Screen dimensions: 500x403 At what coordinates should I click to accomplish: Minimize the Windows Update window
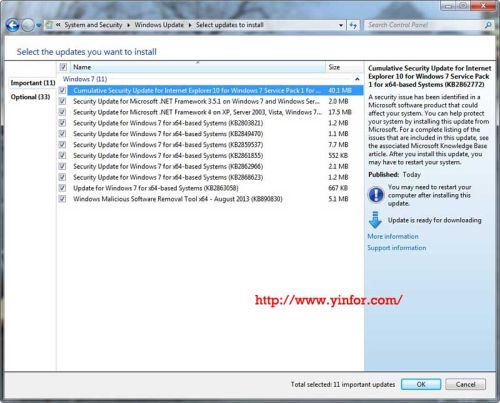click(448, 6)
